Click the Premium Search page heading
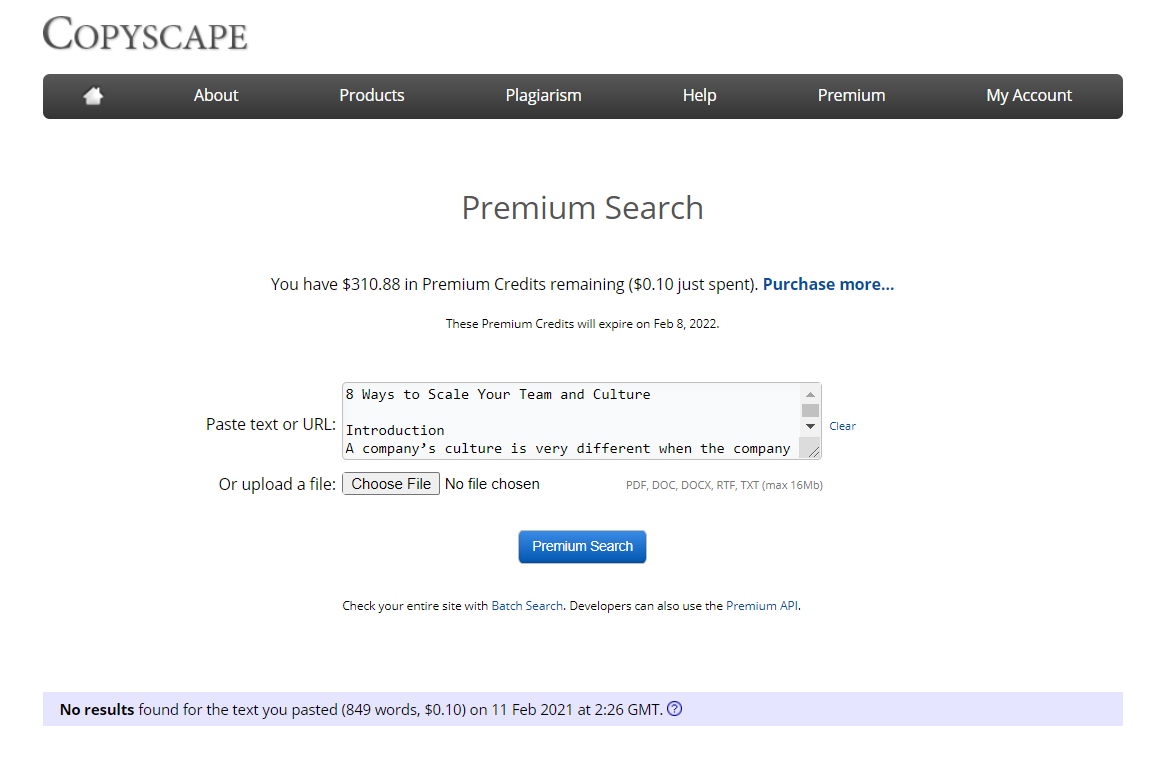The height and width of the screenshot is (777, 1155). pos(582,208)
